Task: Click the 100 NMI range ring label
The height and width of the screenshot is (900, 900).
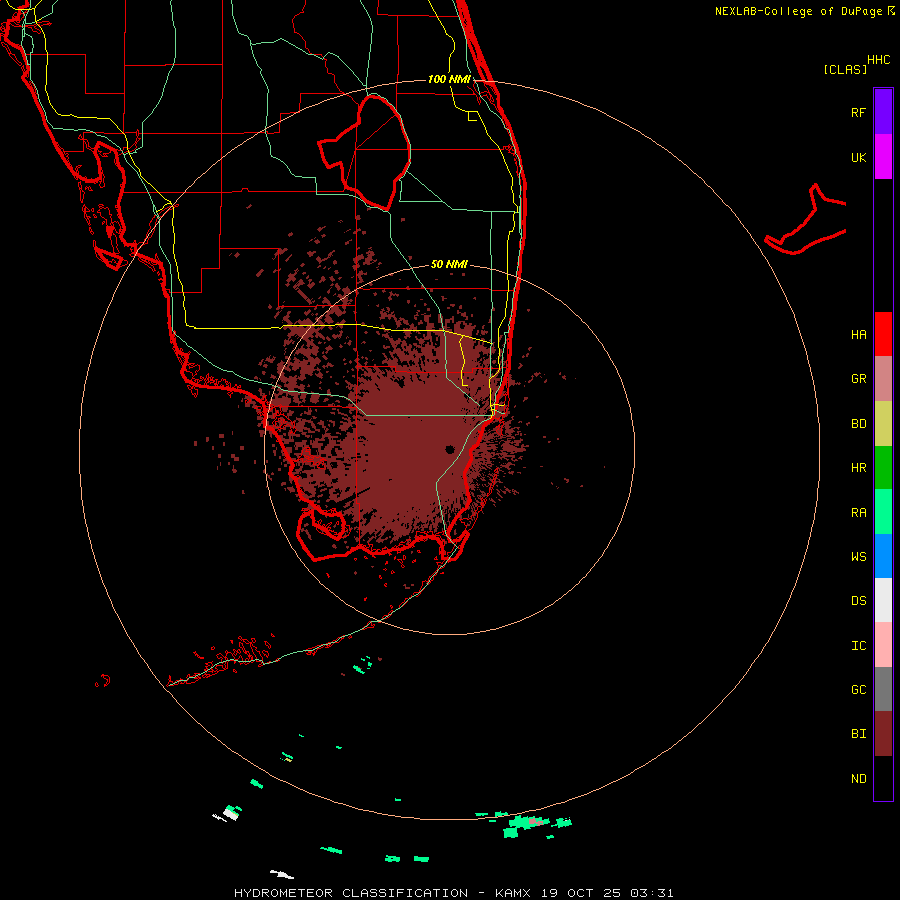Action: [449, 79]
